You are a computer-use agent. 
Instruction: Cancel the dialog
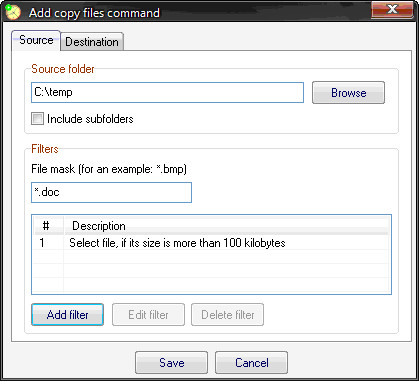point(252,363)
